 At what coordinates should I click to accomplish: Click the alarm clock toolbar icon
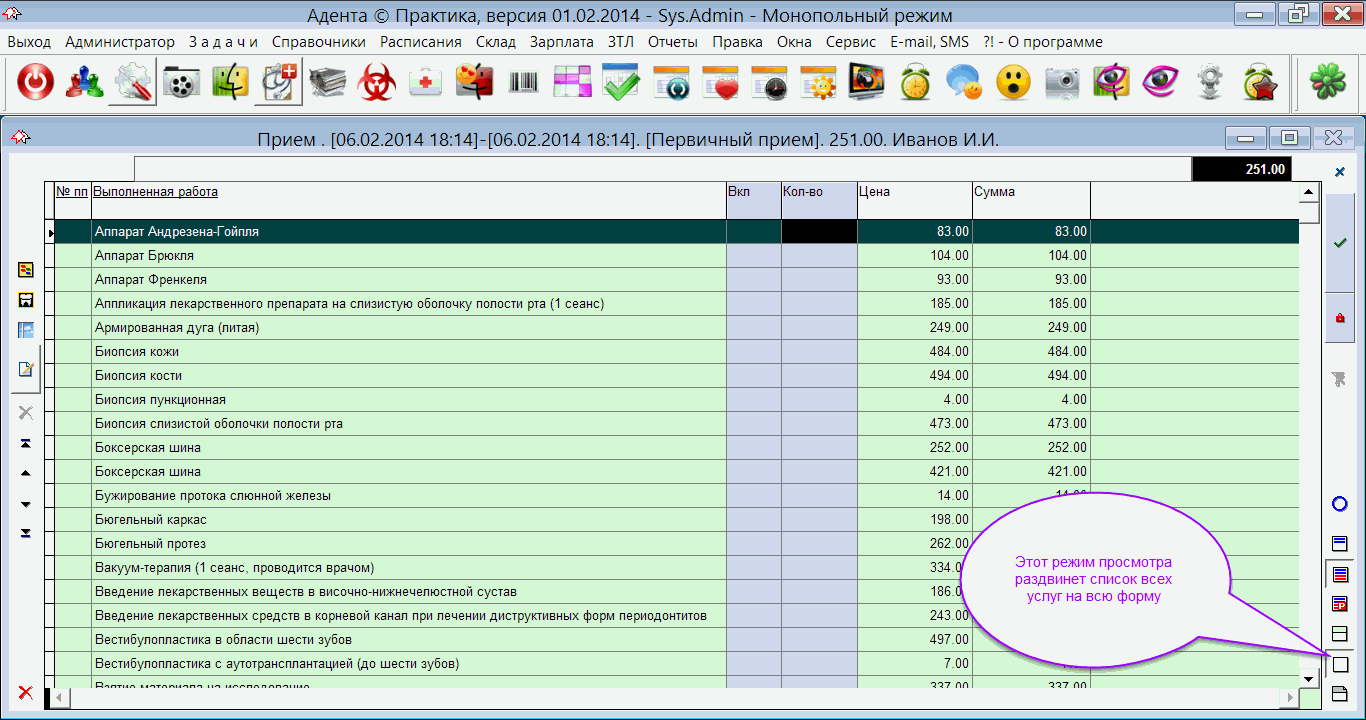pyautogui.click(x=915, y=83)
